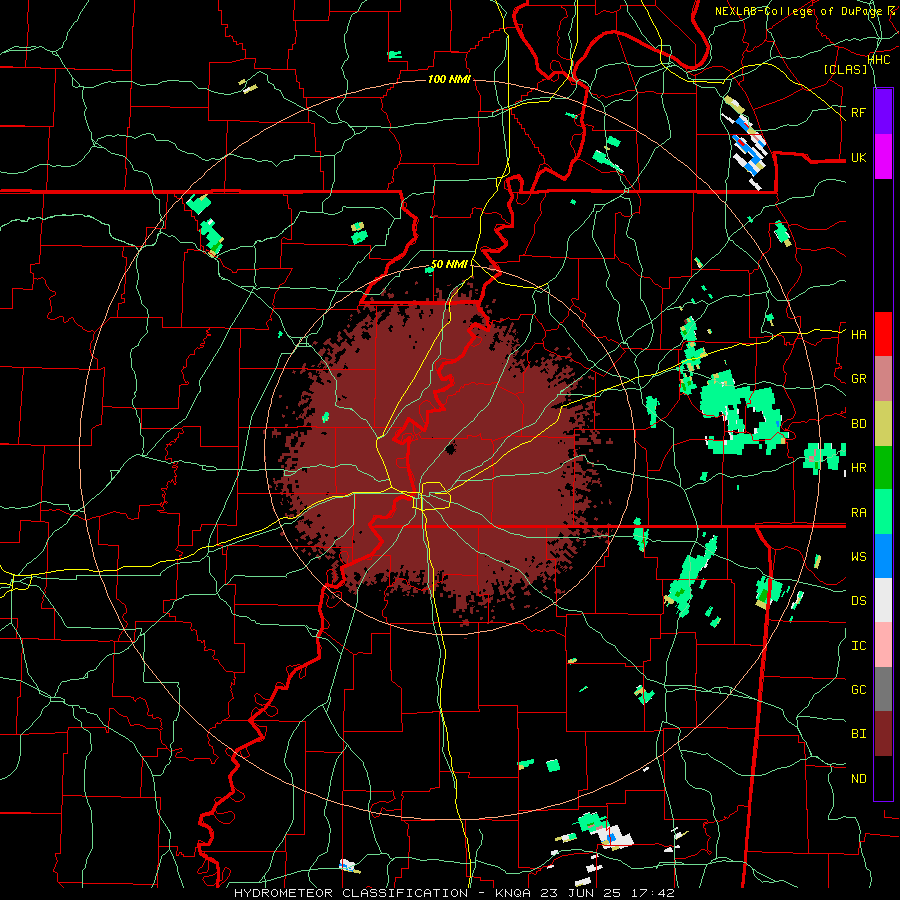Click the 'BI' legend label

[x=858, y=734]
